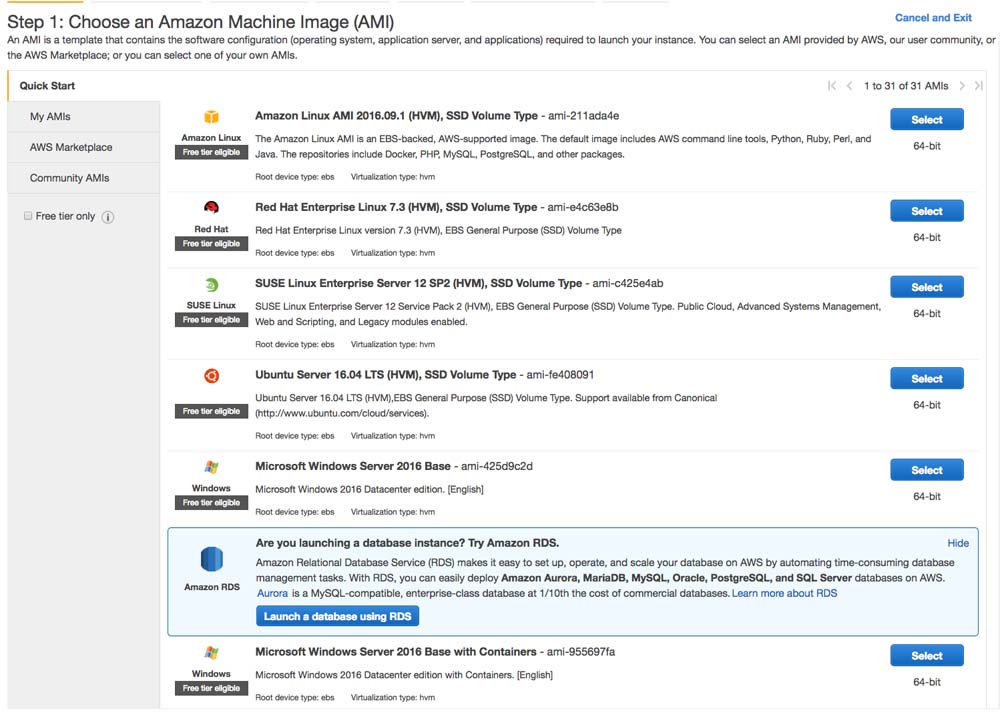Click Launch a database using RDS

(337, 617)
